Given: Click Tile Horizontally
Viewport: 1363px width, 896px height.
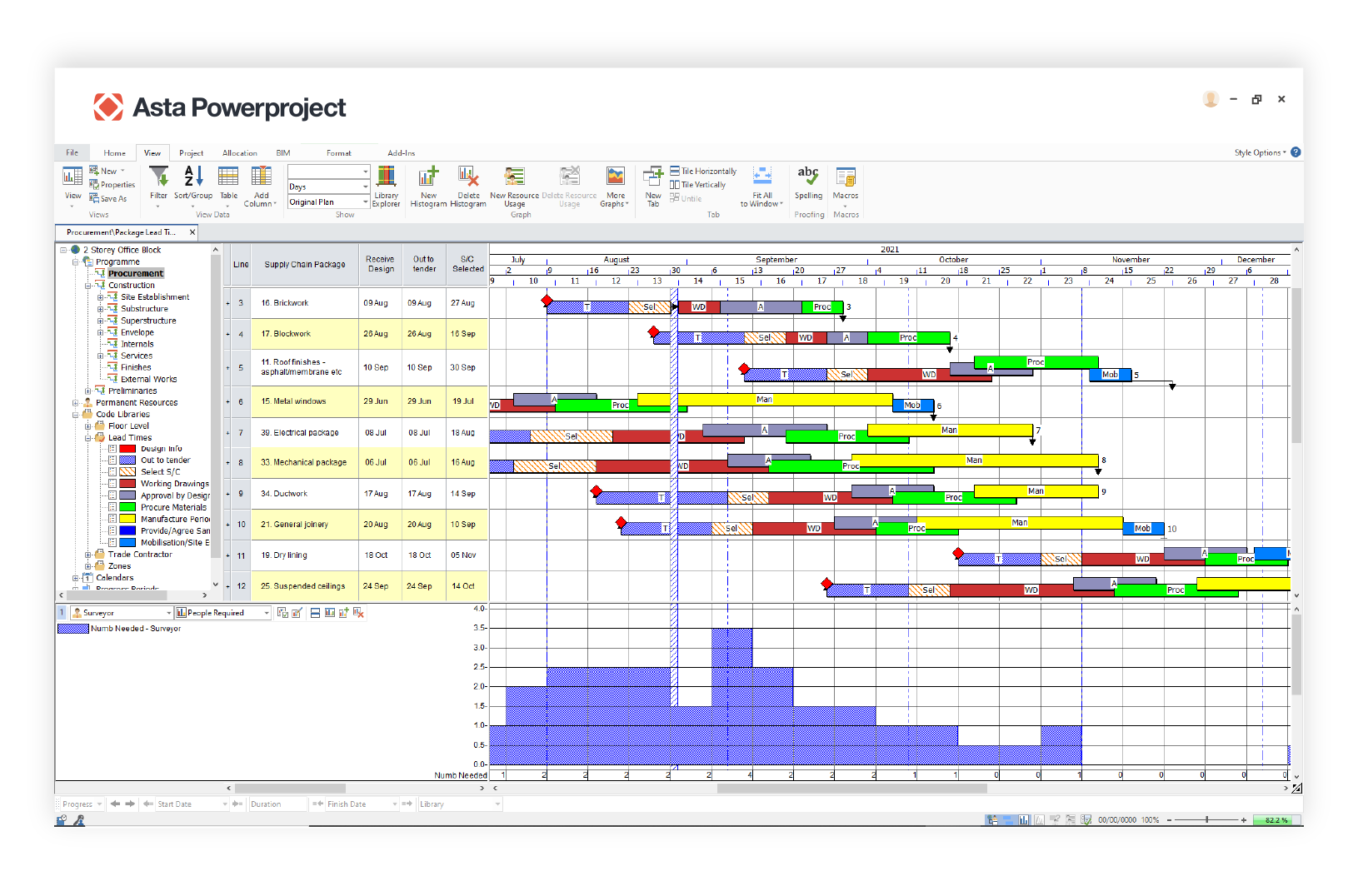Looking at the screenshot, I should (x=703, y=171).
